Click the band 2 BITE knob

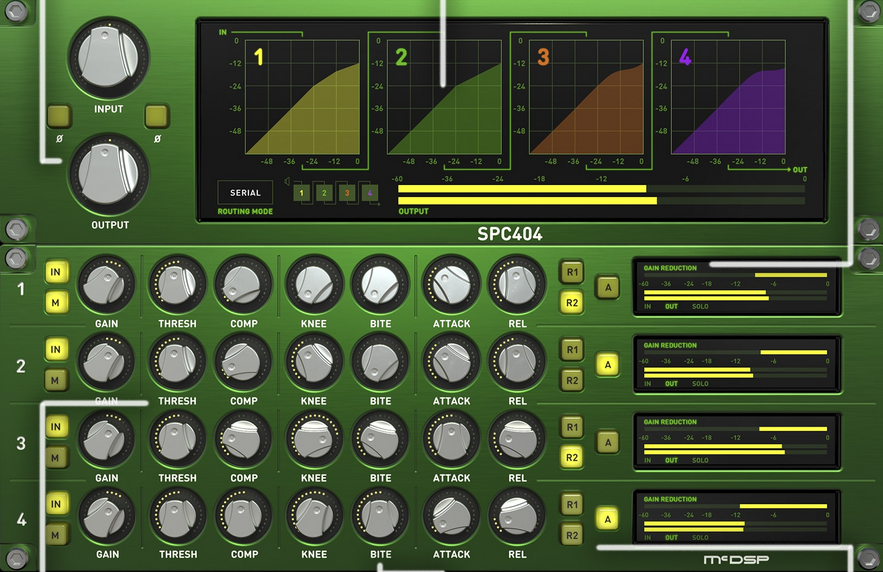380,362
